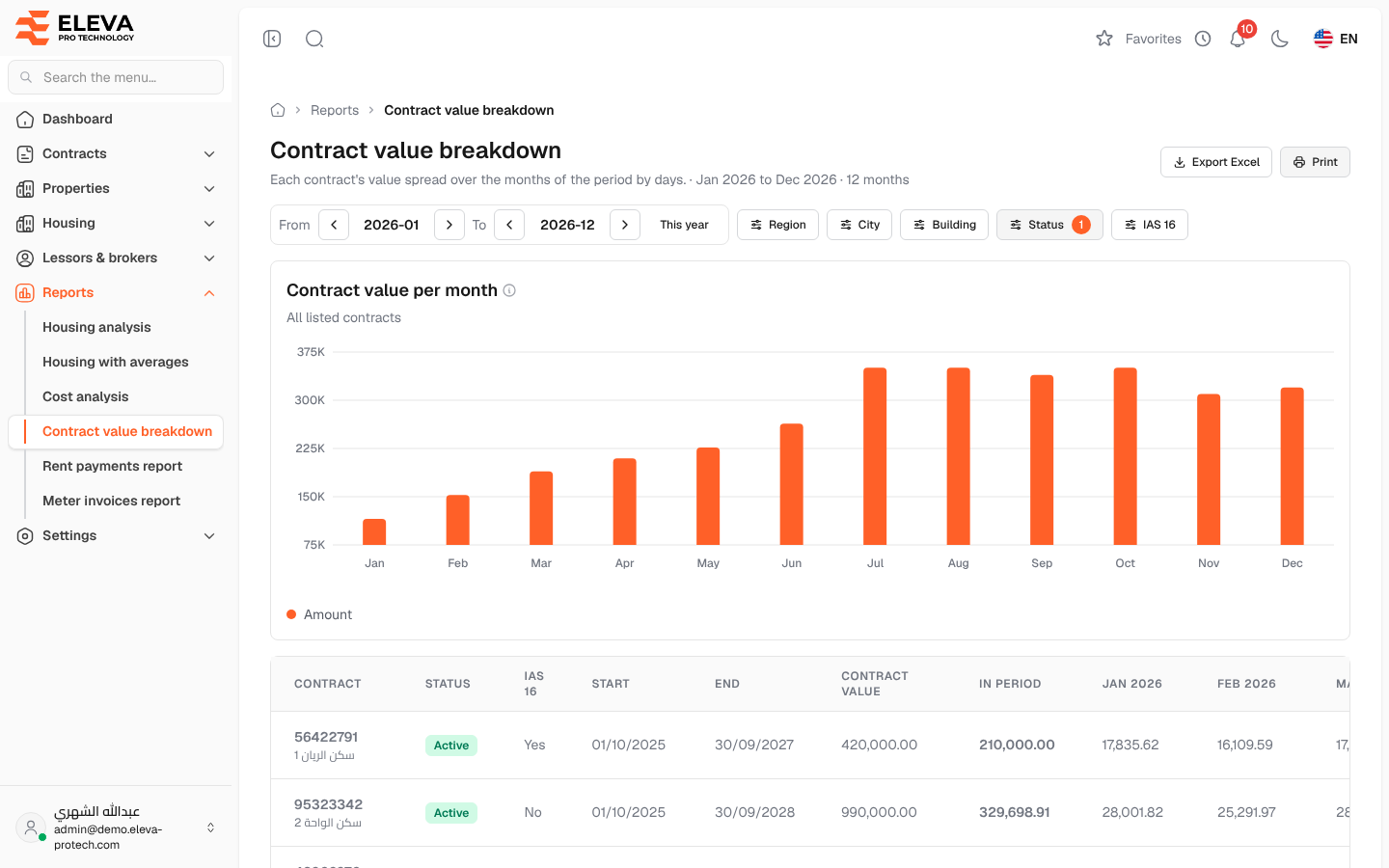This screenshot has height=868, width=1389.
Task: Click the Housing sidebar icon
Action: pos(25,224)
